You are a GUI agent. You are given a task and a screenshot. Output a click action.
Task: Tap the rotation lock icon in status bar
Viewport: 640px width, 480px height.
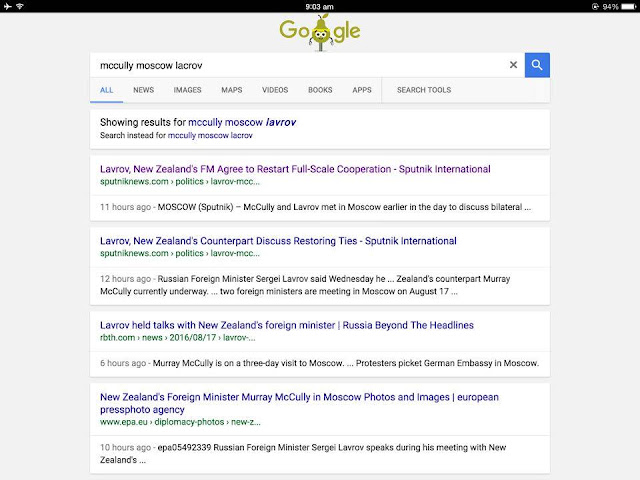(x=595, y=7)
